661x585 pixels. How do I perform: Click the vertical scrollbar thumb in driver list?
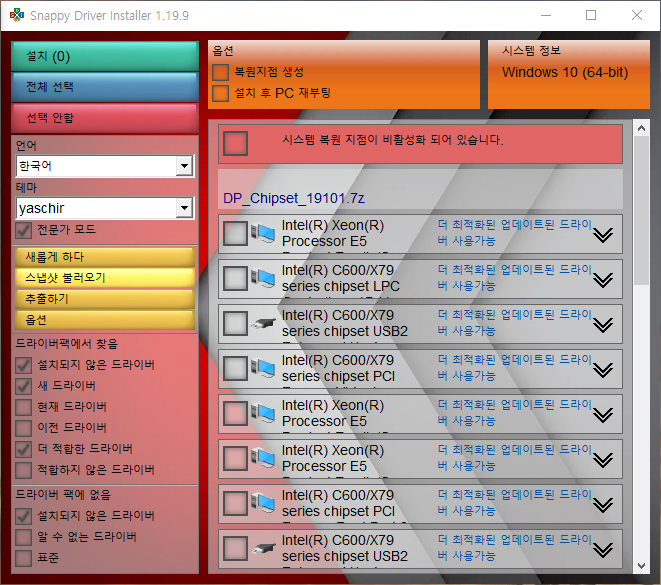641,210
